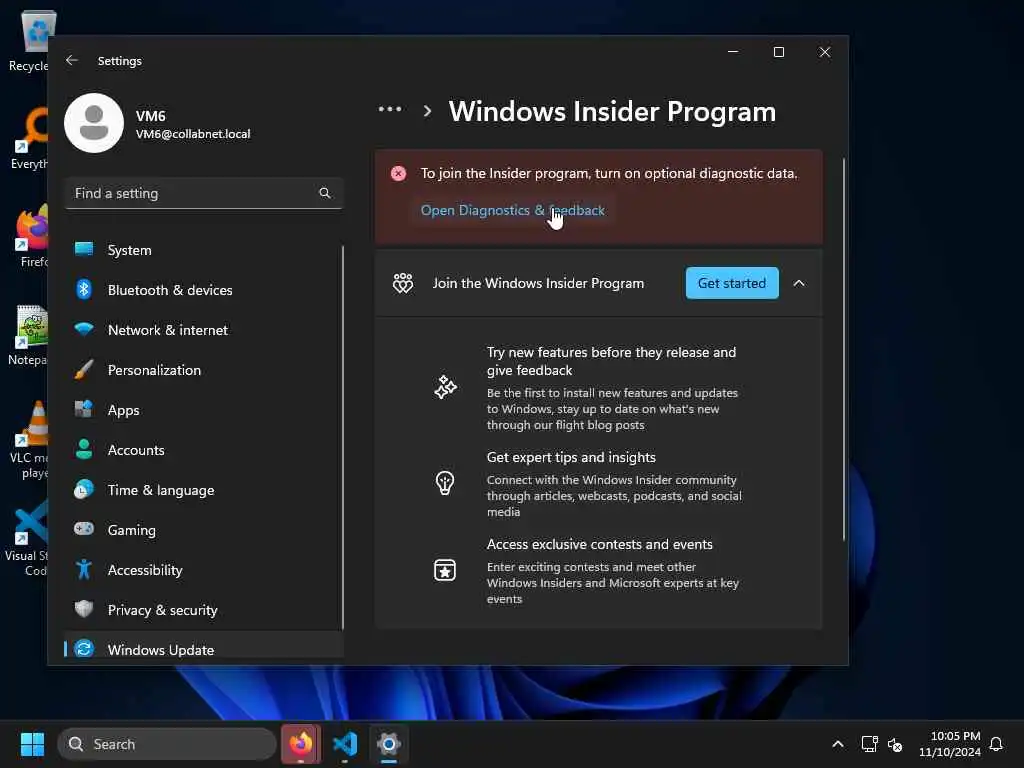Select Windows Update in the sidebar

pyautogui.click(x=203, y=647)
